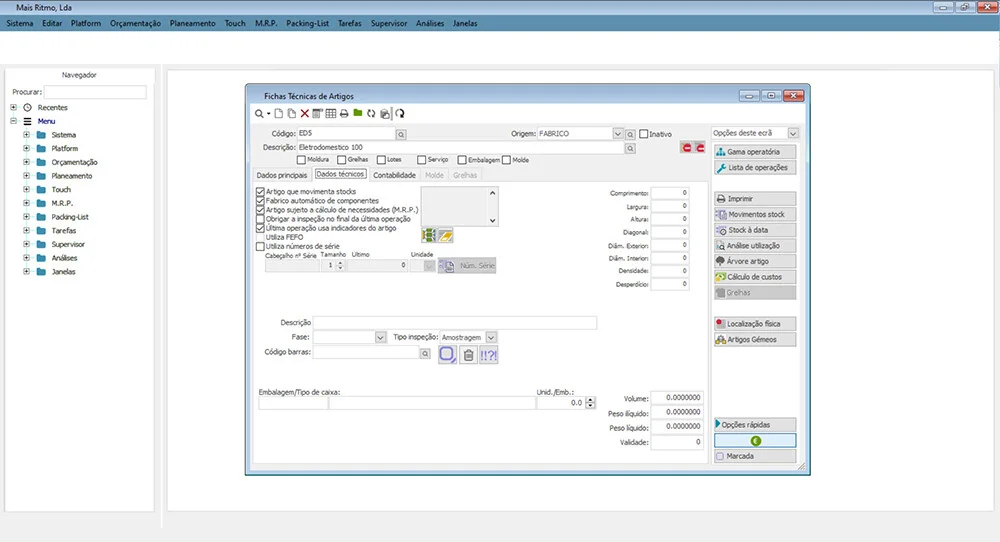Viewport: 1000px width, 542px height.
Task: Click the second red no-entry icon
Action: click(x=700, y=148)
